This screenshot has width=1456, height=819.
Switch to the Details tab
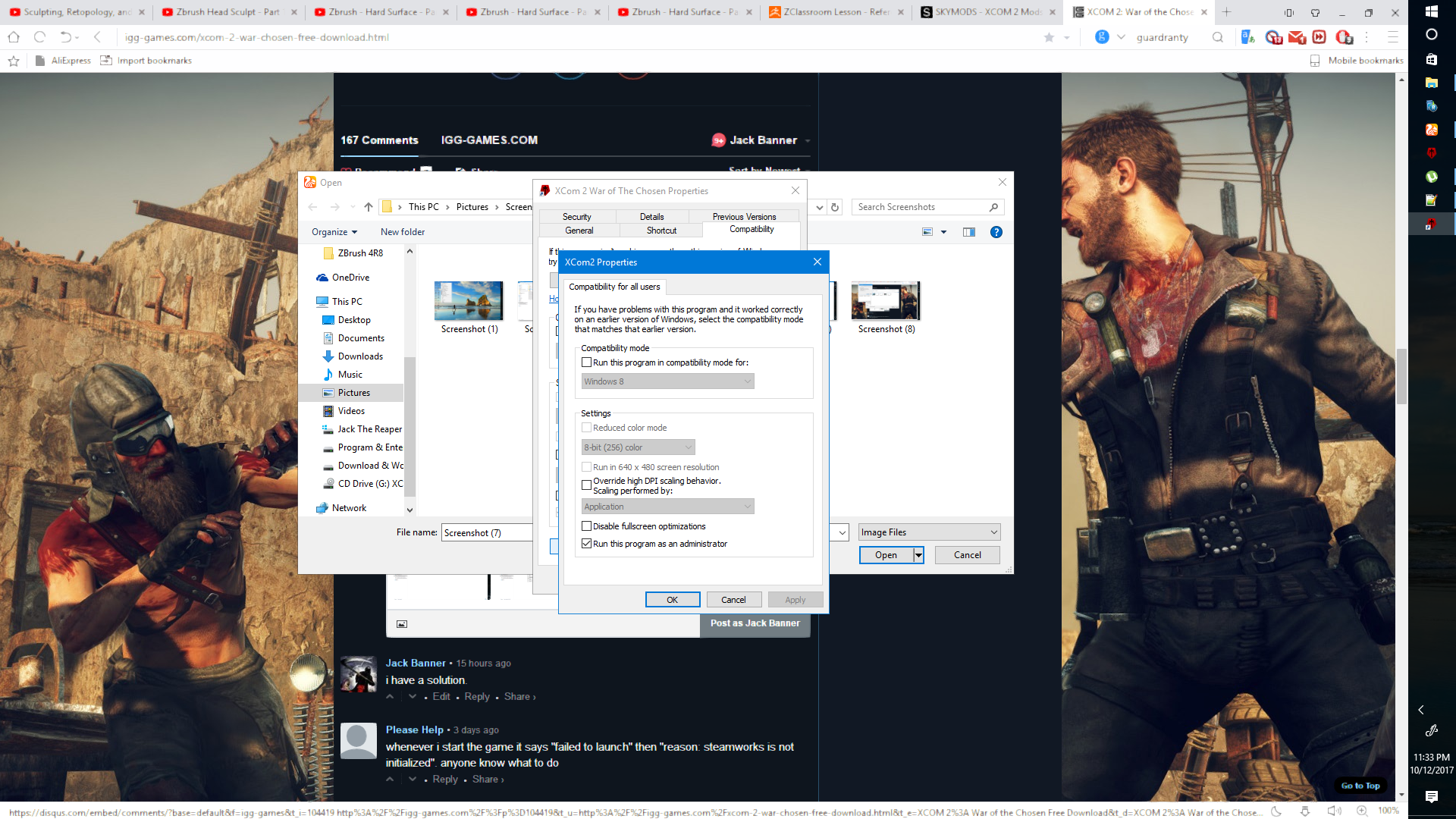(x=651, y=217)
